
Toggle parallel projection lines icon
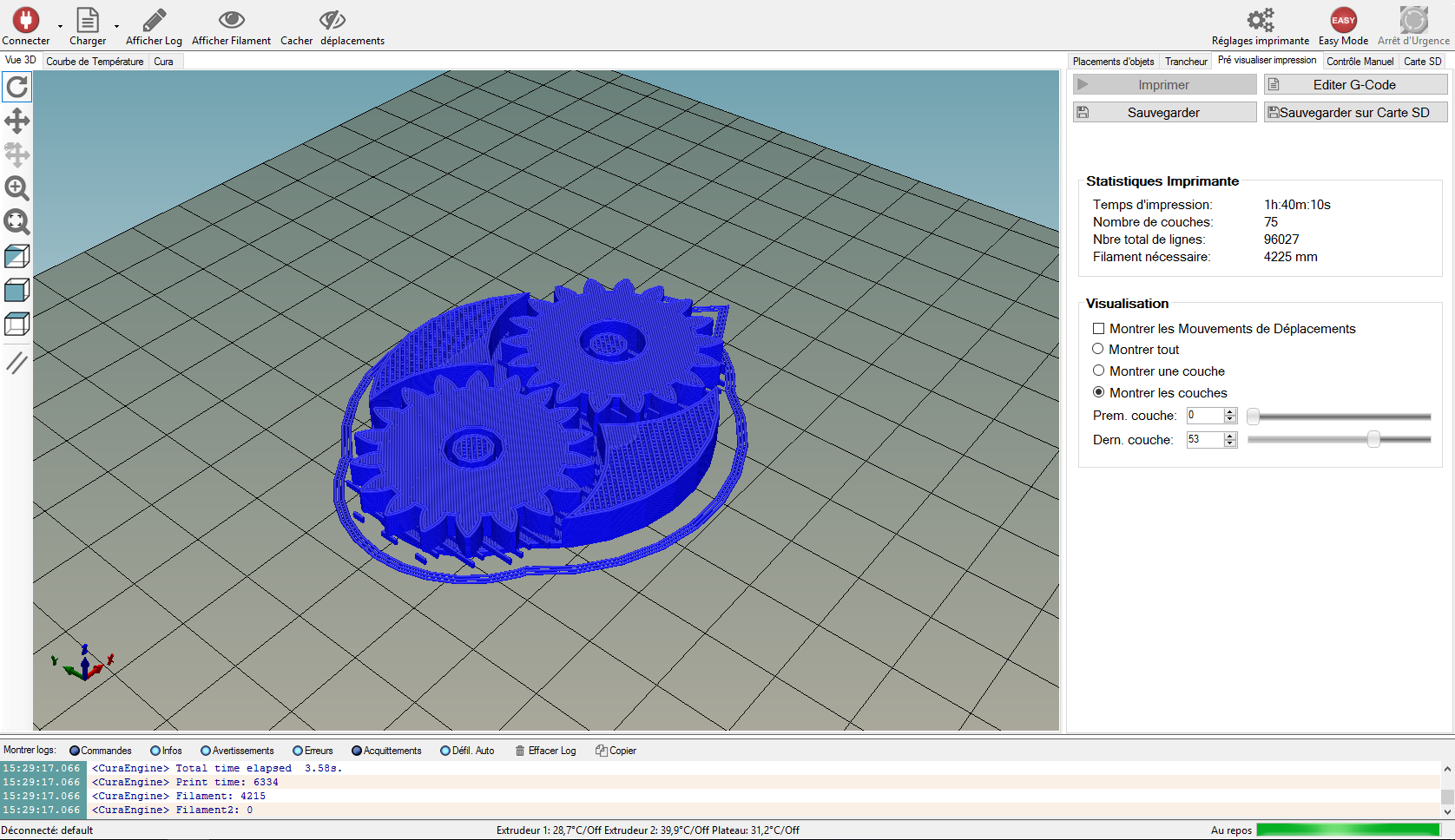click(17, 362)
